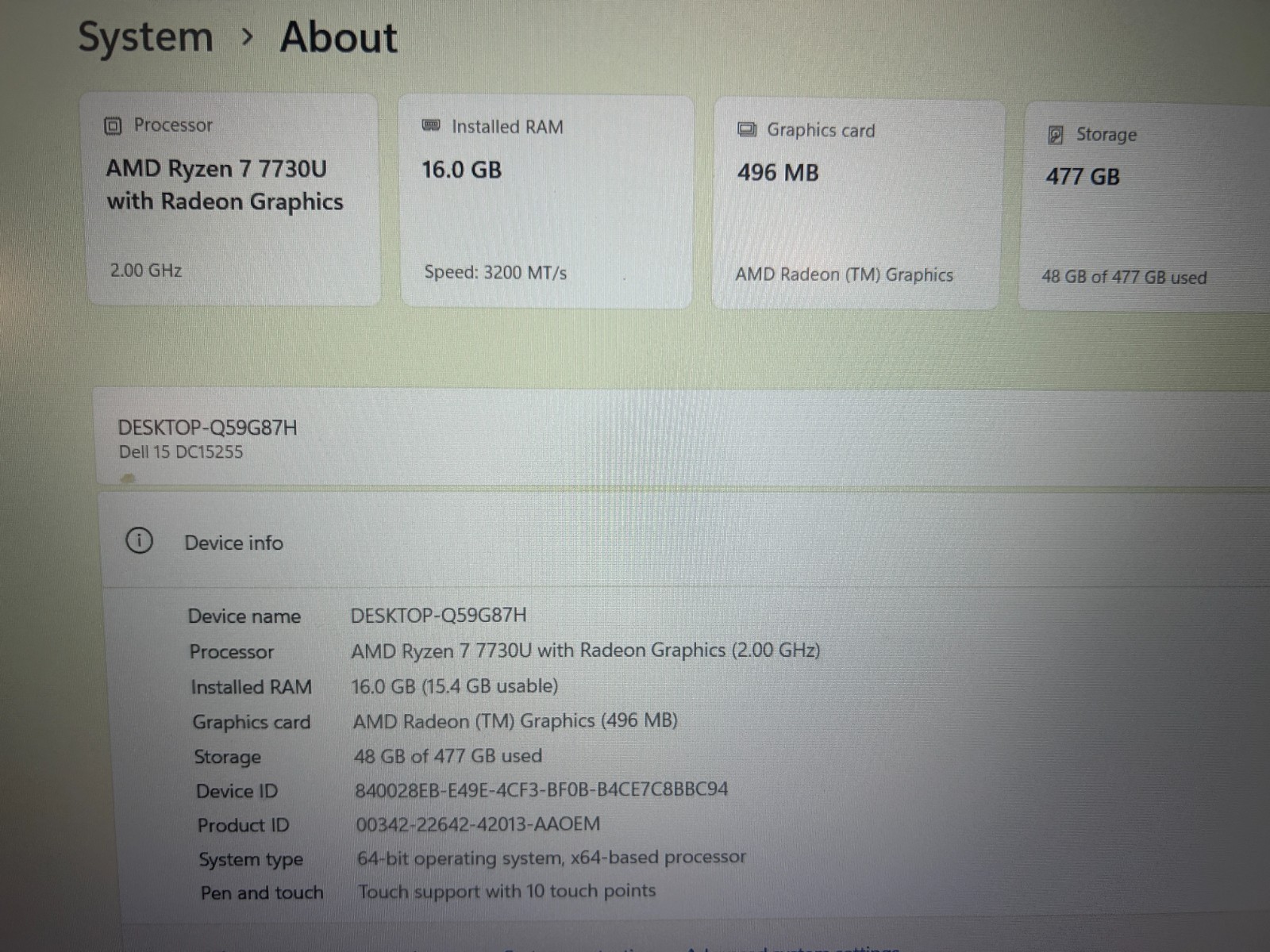The image size is (1270, 952).
Task: Click the Product ID label
Action: 243,825
